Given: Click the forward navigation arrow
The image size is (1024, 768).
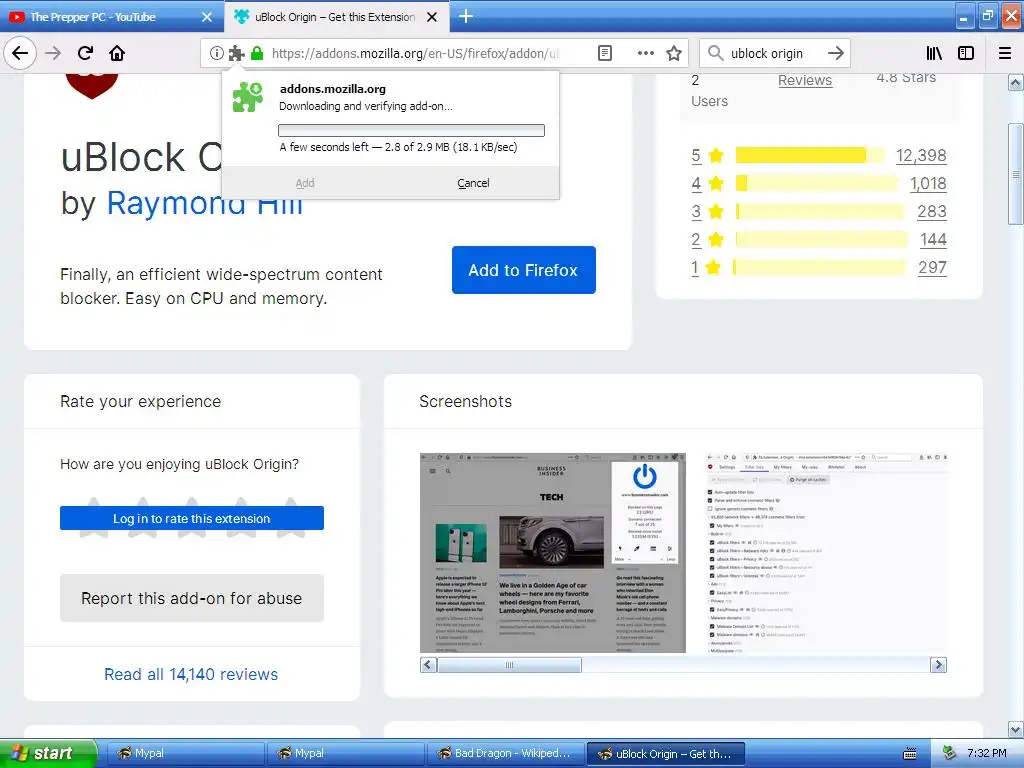Looking at the screenshot, I should (x=53, y=53).
